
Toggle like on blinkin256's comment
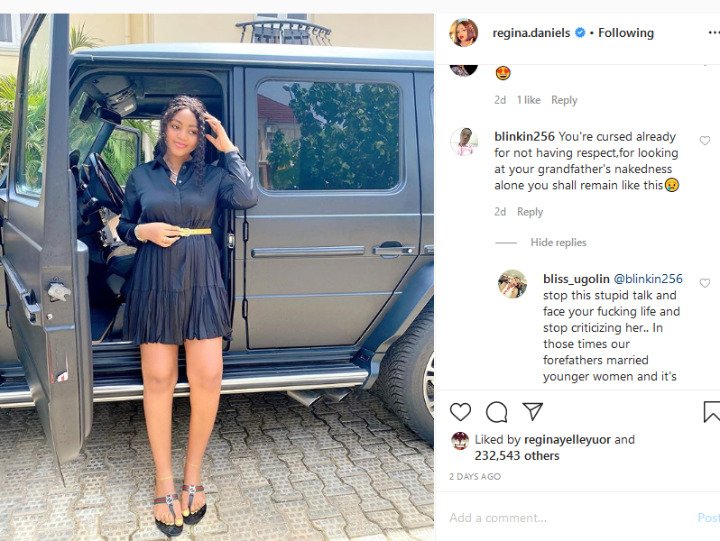tap(705, 141)
